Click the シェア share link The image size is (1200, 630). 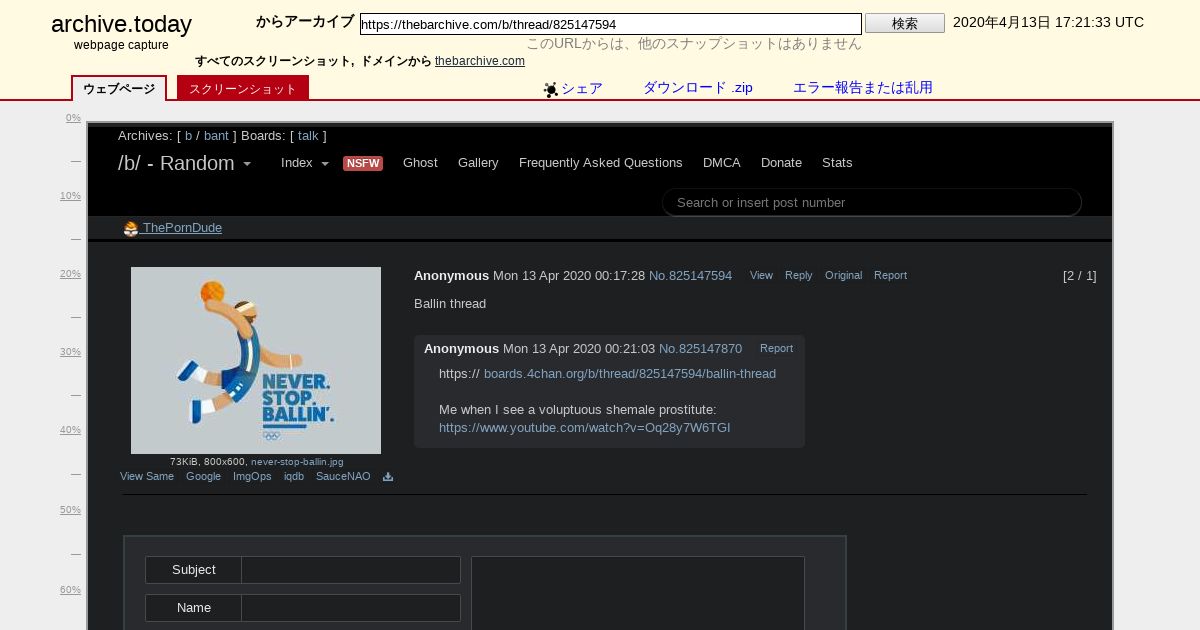click(x=582, y=88)
